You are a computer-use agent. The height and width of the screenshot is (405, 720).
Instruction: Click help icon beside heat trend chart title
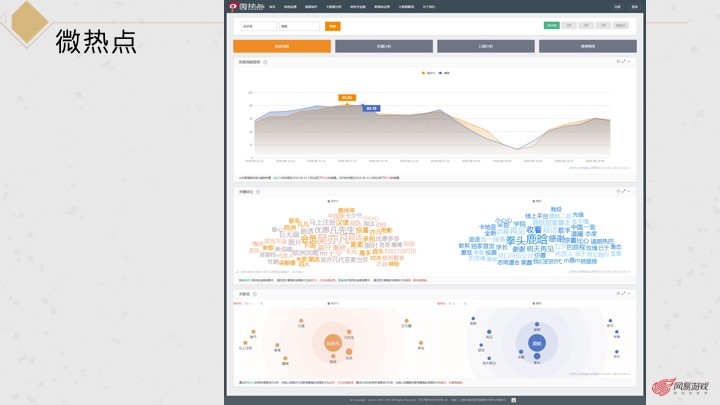264,61
